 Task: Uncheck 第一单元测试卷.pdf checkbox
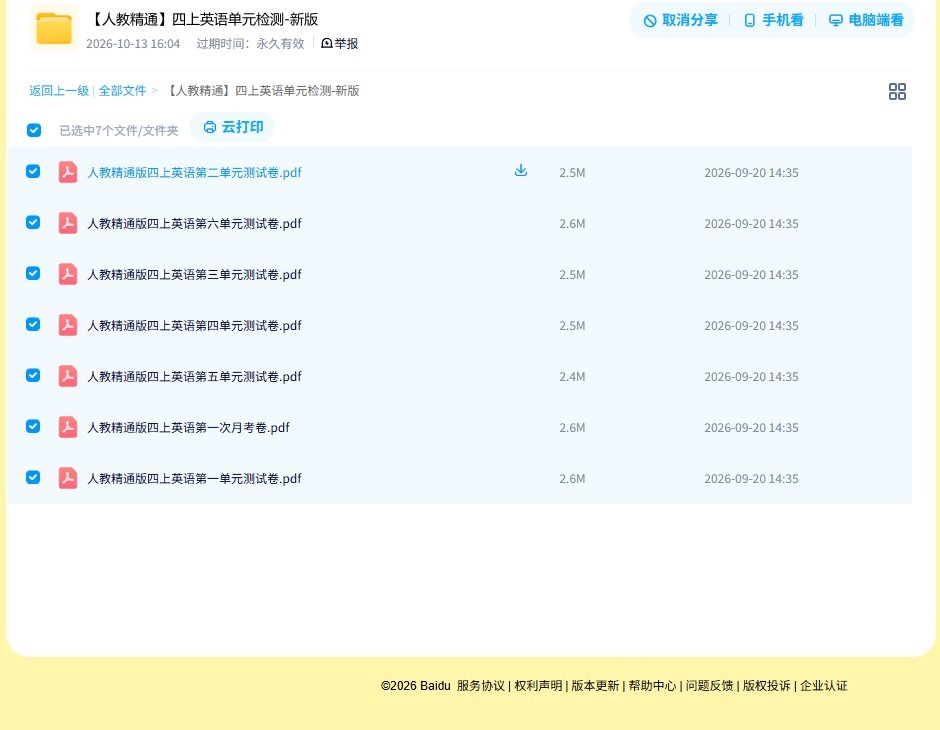33,477
